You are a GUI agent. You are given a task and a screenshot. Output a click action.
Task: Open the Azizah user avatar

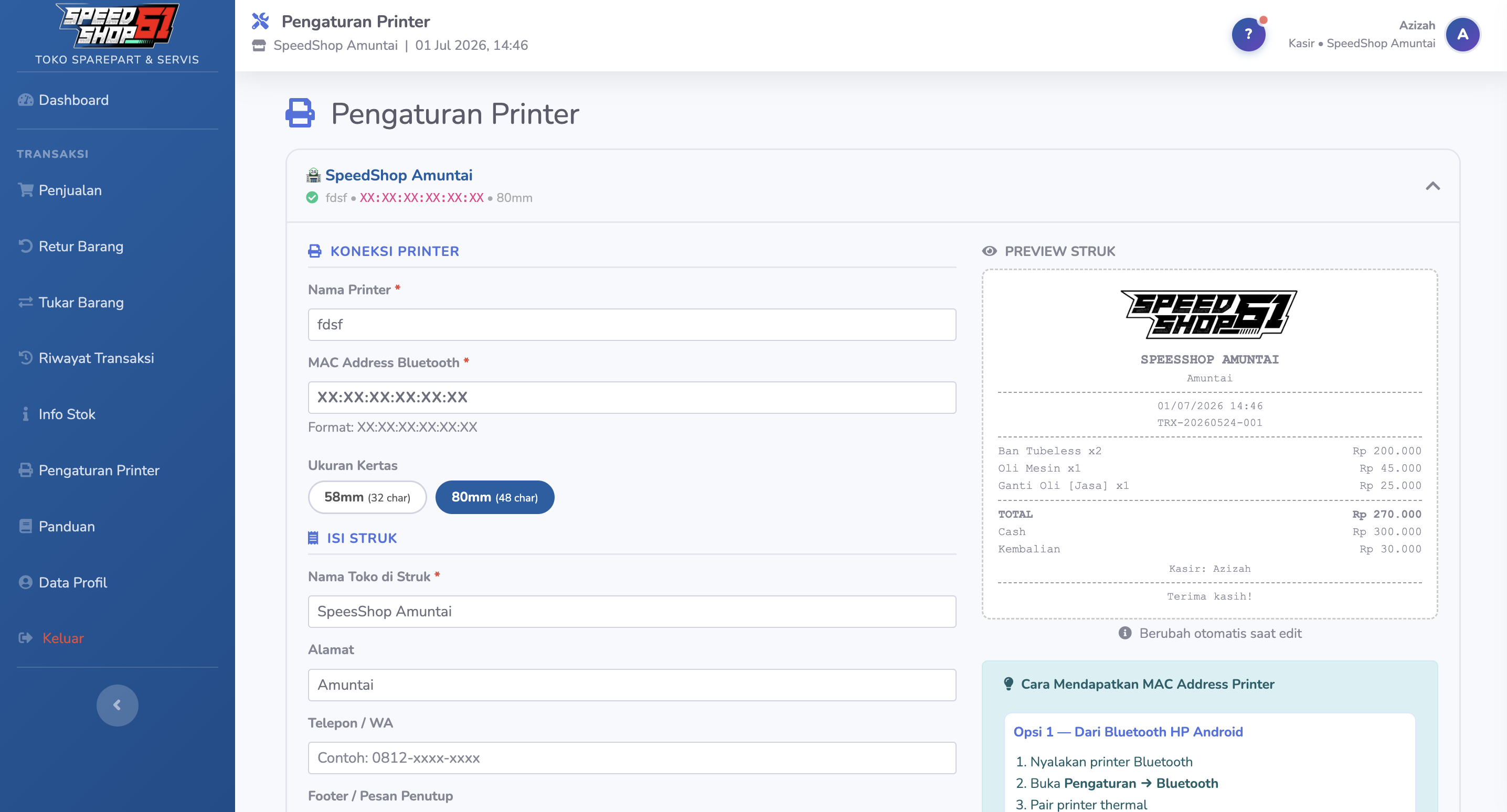pyautogui.click(x=1462, y=35)
